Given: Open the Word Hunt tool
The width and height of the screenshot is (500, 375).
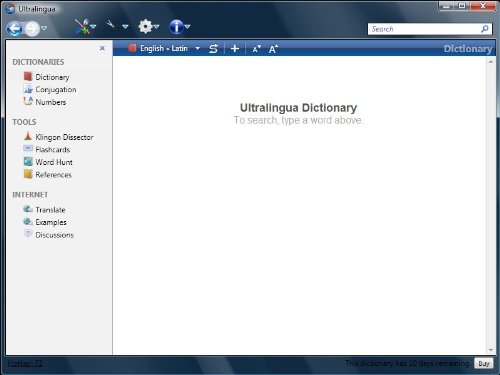Looking at the screenshot, I should 54,162.
